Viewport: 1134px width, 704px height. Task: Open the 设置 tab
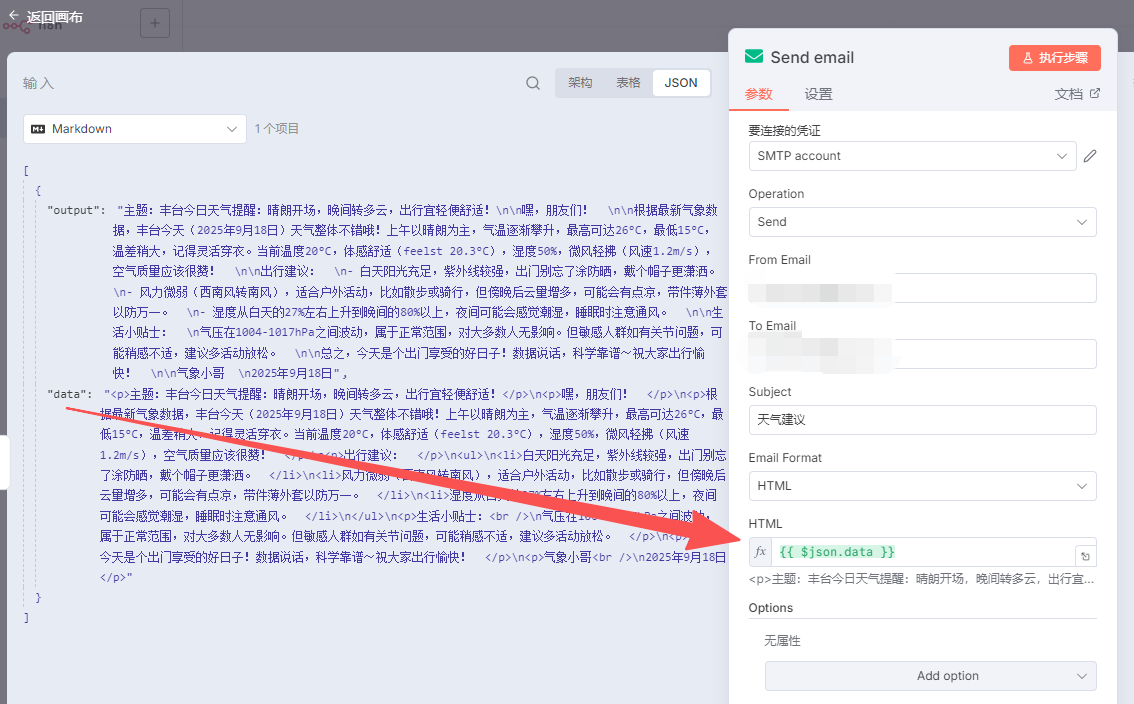(818, 94)
